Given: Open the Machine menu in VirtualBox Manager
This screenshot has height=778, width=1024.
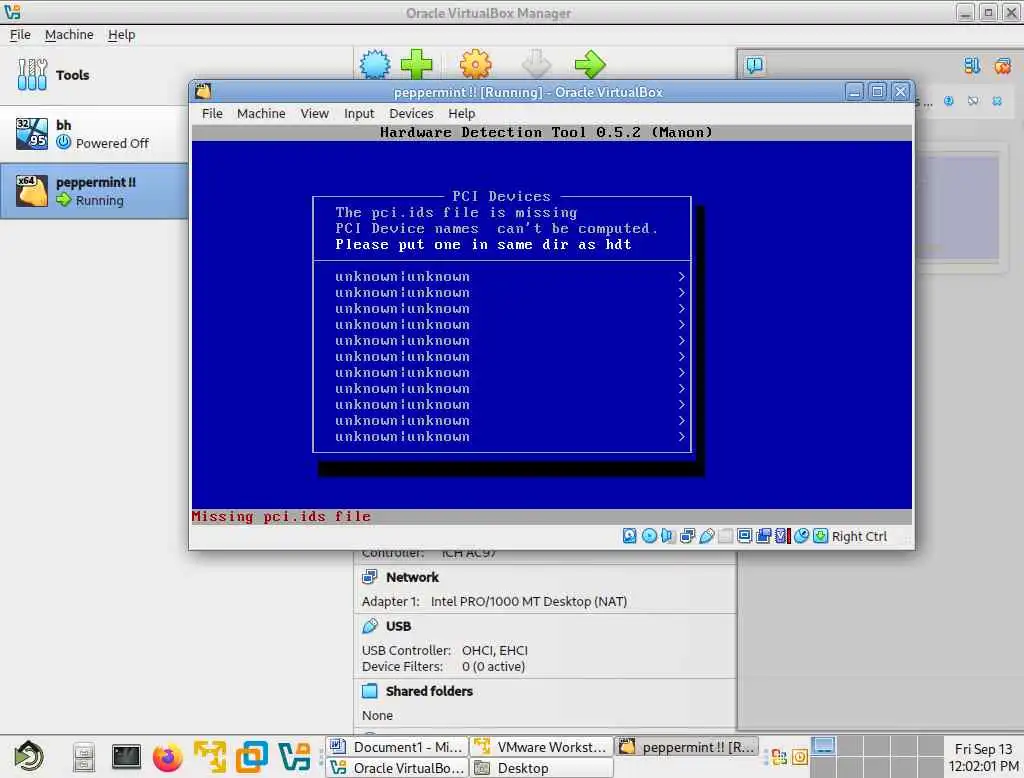Looking at the screenshot, I should click(69, 35).
